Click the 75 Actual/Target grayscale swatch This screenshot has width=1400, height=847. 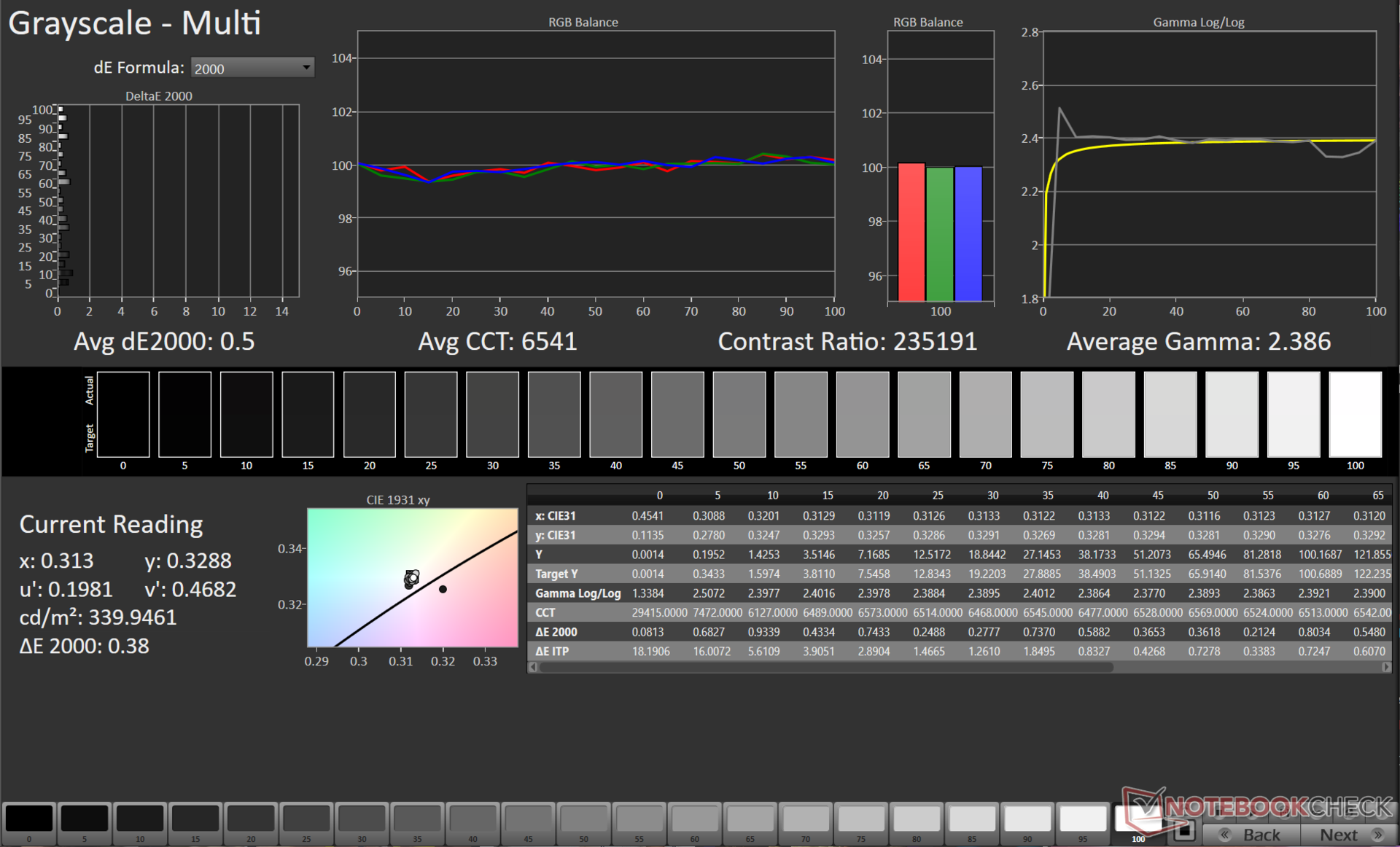coord(1047,414)
